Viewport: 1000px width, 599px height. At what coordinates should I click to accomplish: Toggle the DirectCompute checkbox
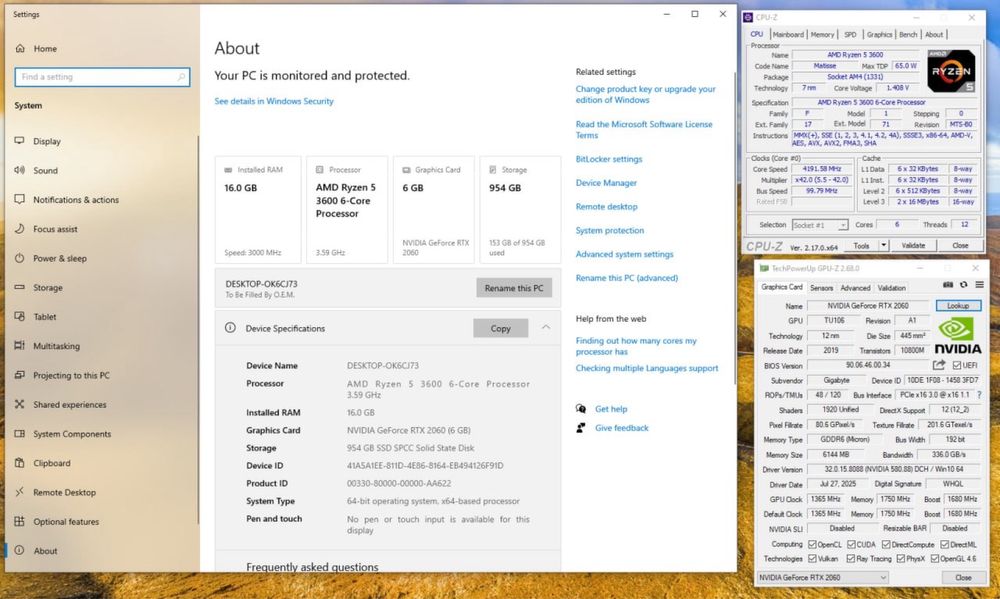(886, 545)
